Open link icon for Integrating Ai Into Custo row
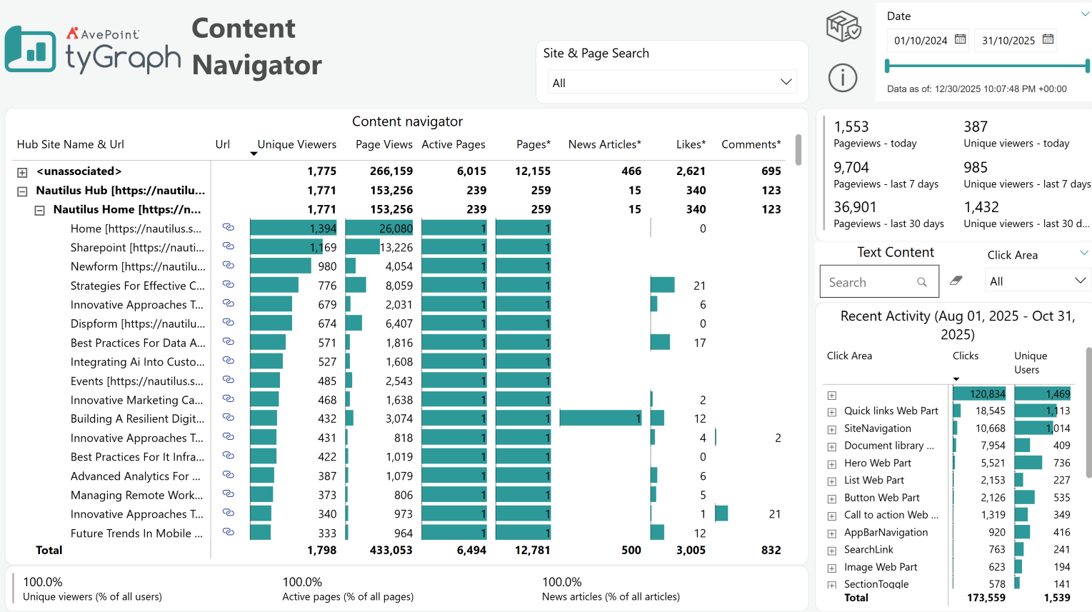 tap(228, 361)
